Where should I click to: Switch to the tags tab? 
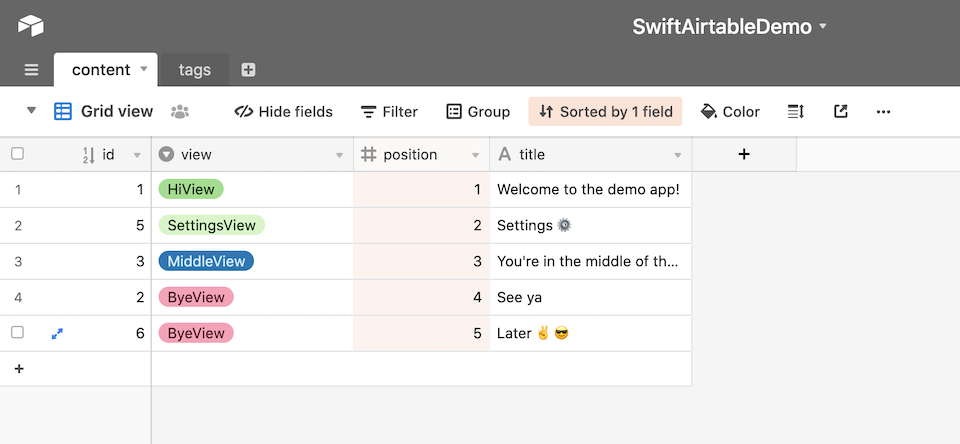click(195, 70)
